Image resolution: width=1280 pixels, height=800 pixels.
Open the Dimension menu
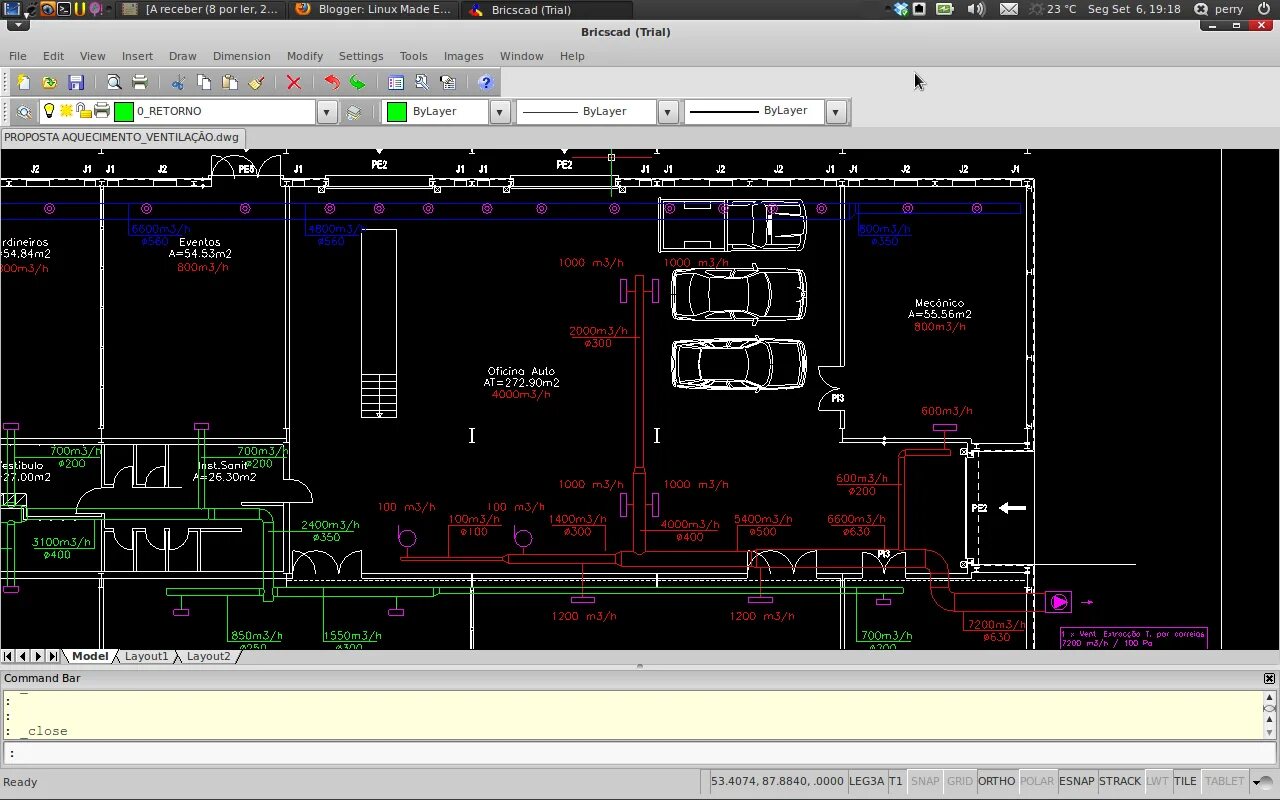(241, 56)
